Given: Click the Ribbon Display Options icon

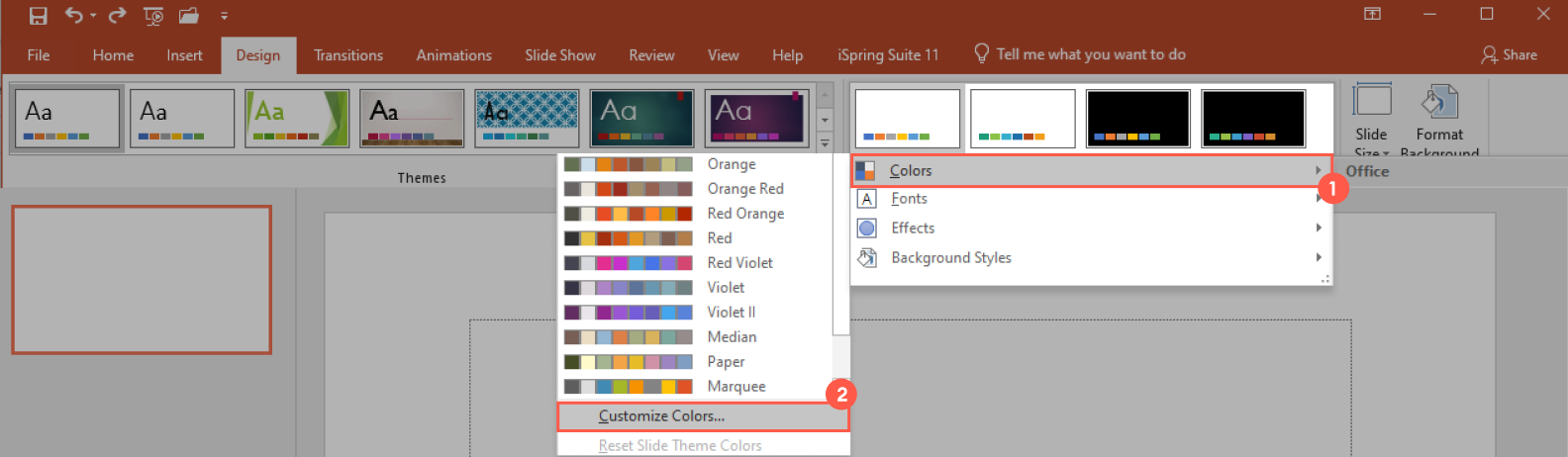Looking at the screenshot, I should point(1372,14).
